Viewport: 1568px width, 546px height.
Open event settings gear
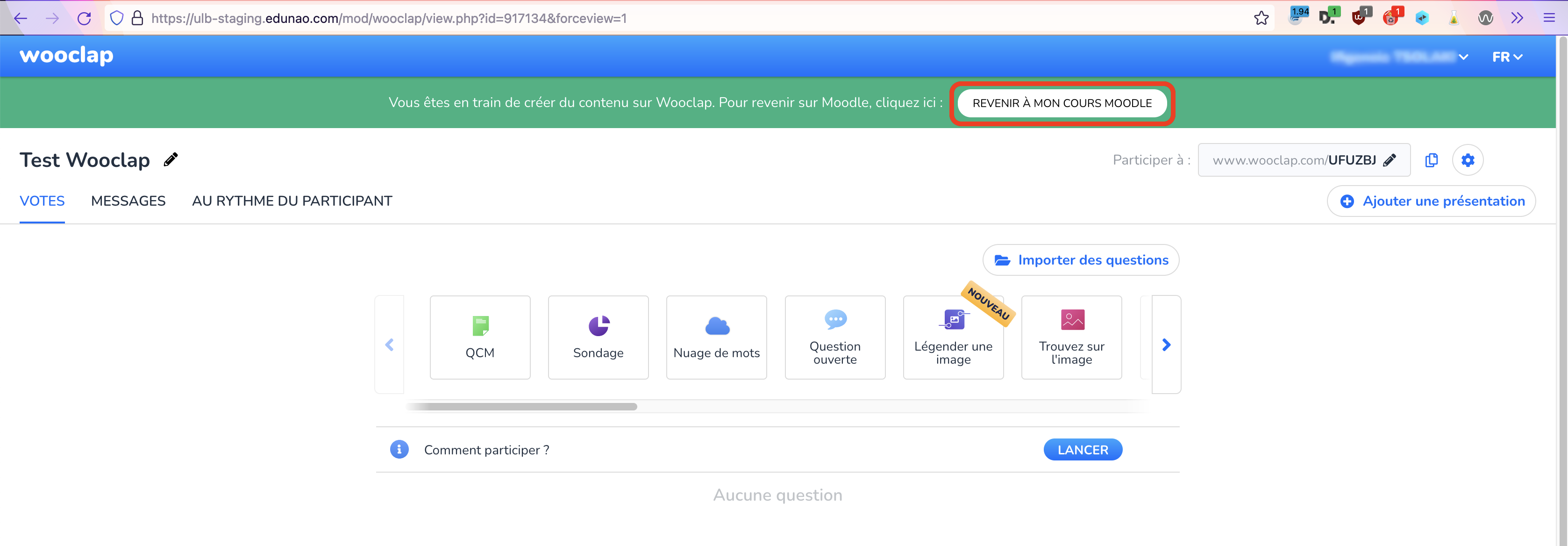click(x=1468, y=160)
